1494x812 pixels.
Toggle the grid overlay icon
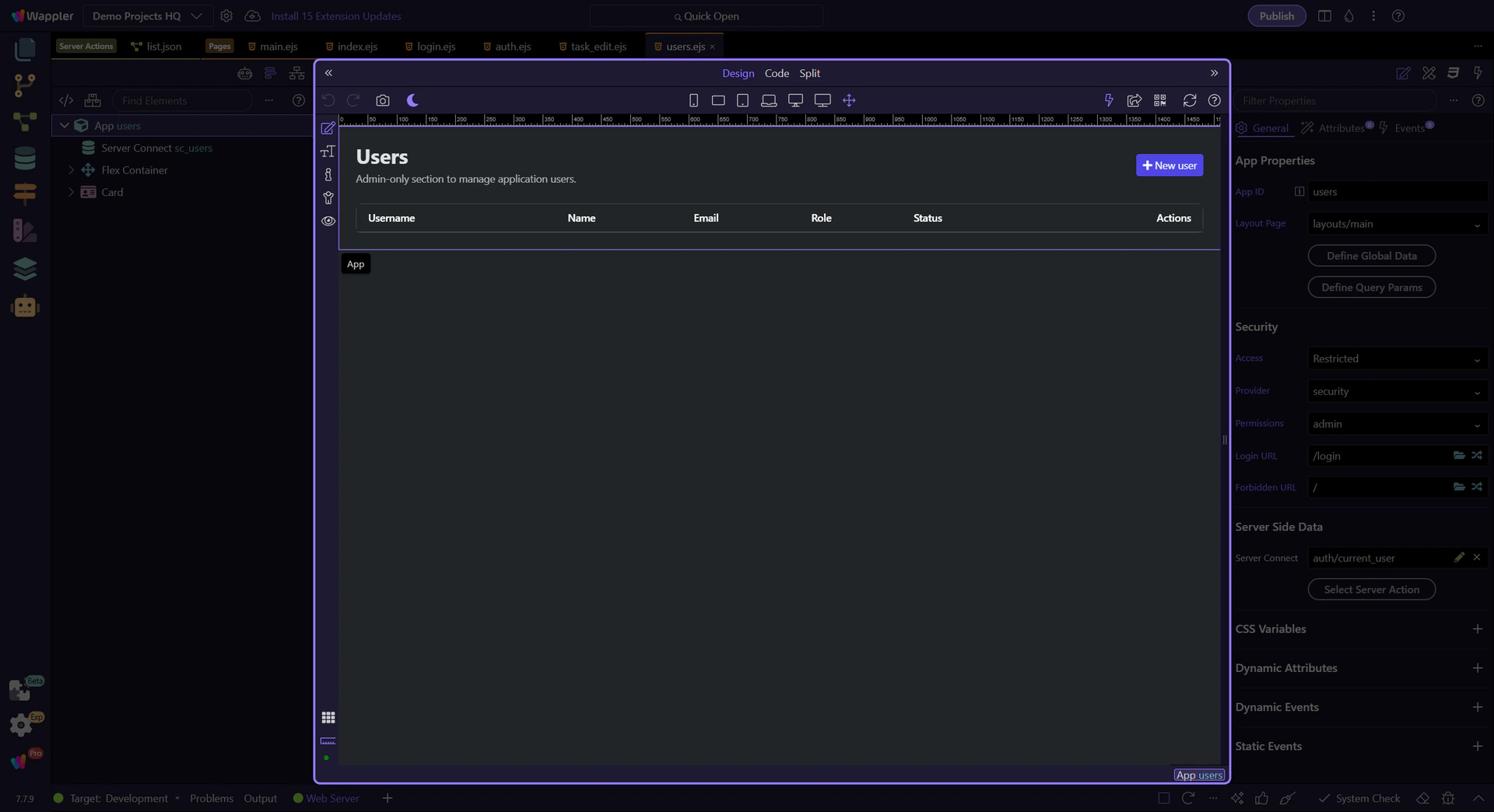[x=328, y=718]
